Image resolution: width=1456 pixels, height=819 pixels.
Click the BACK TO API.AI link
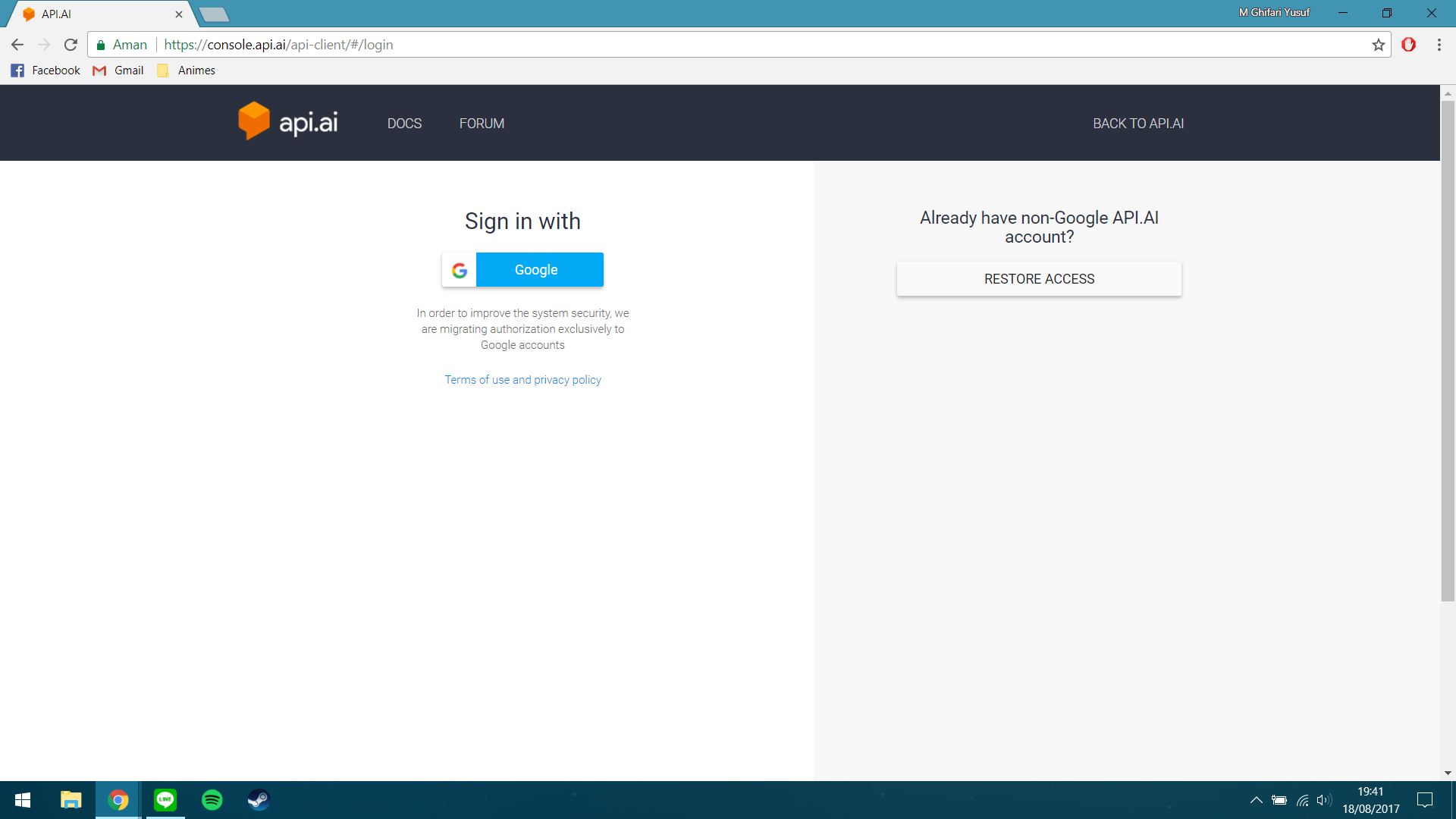click(1137, 124)
